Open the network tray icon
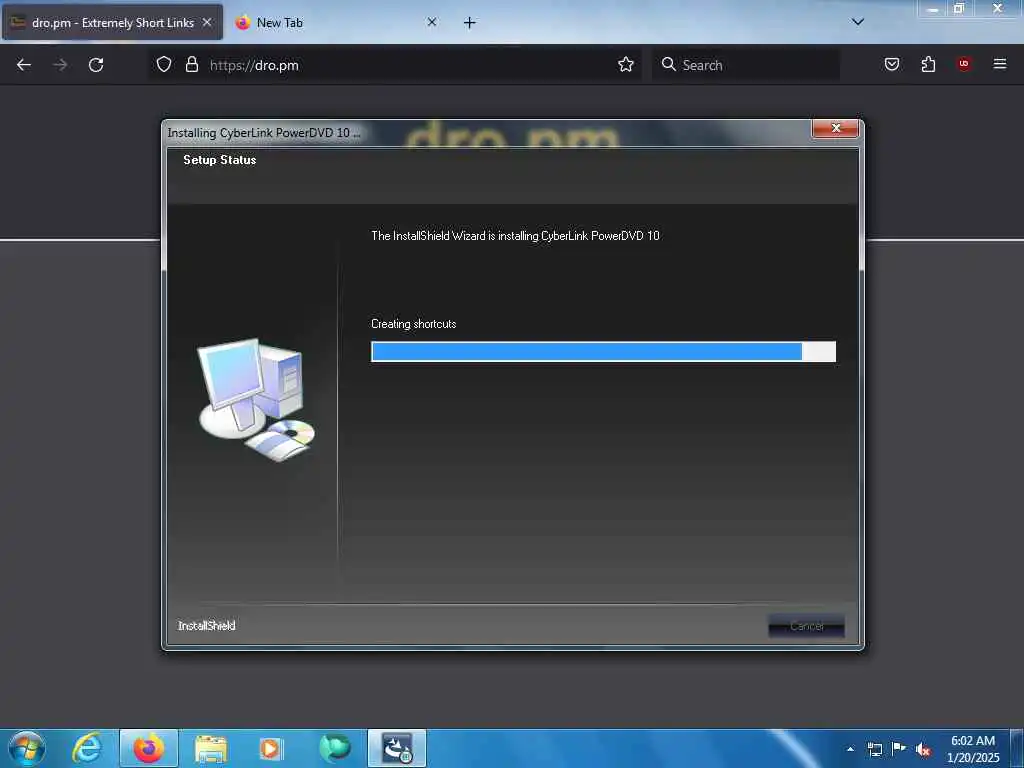This screenshot has height=768, width=1024. [x=874, y=749]
